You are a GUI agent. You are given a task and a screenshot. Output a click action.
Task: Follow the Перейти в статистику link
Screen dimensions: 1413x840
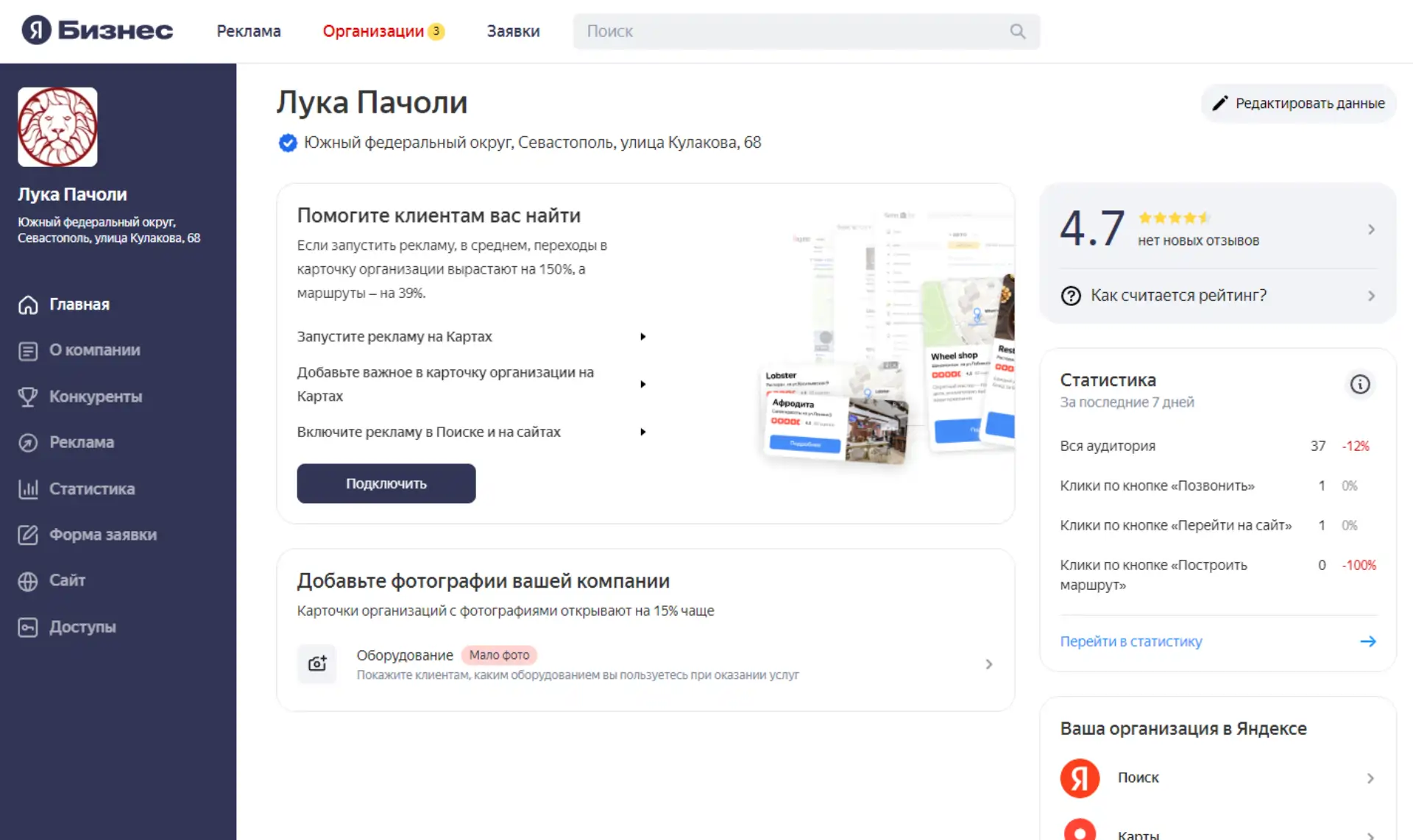[1130, 641]
